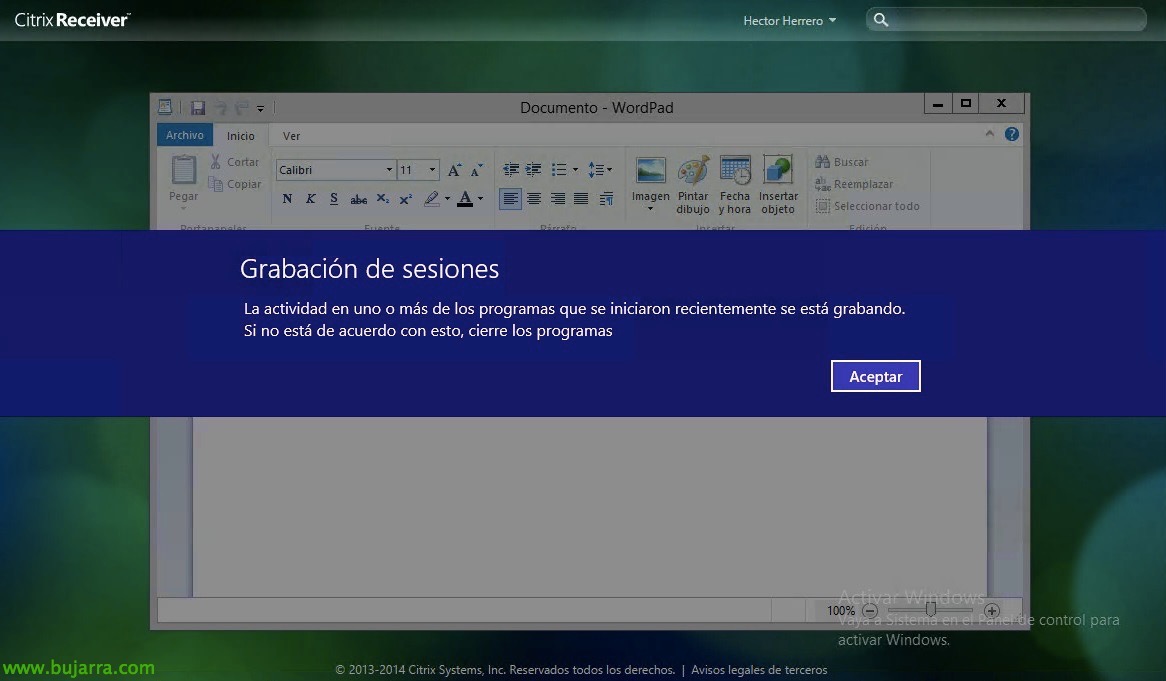Click the justify text icon
The height and width of the screenshot is (681, 1166).
click(x=582, y=199)
